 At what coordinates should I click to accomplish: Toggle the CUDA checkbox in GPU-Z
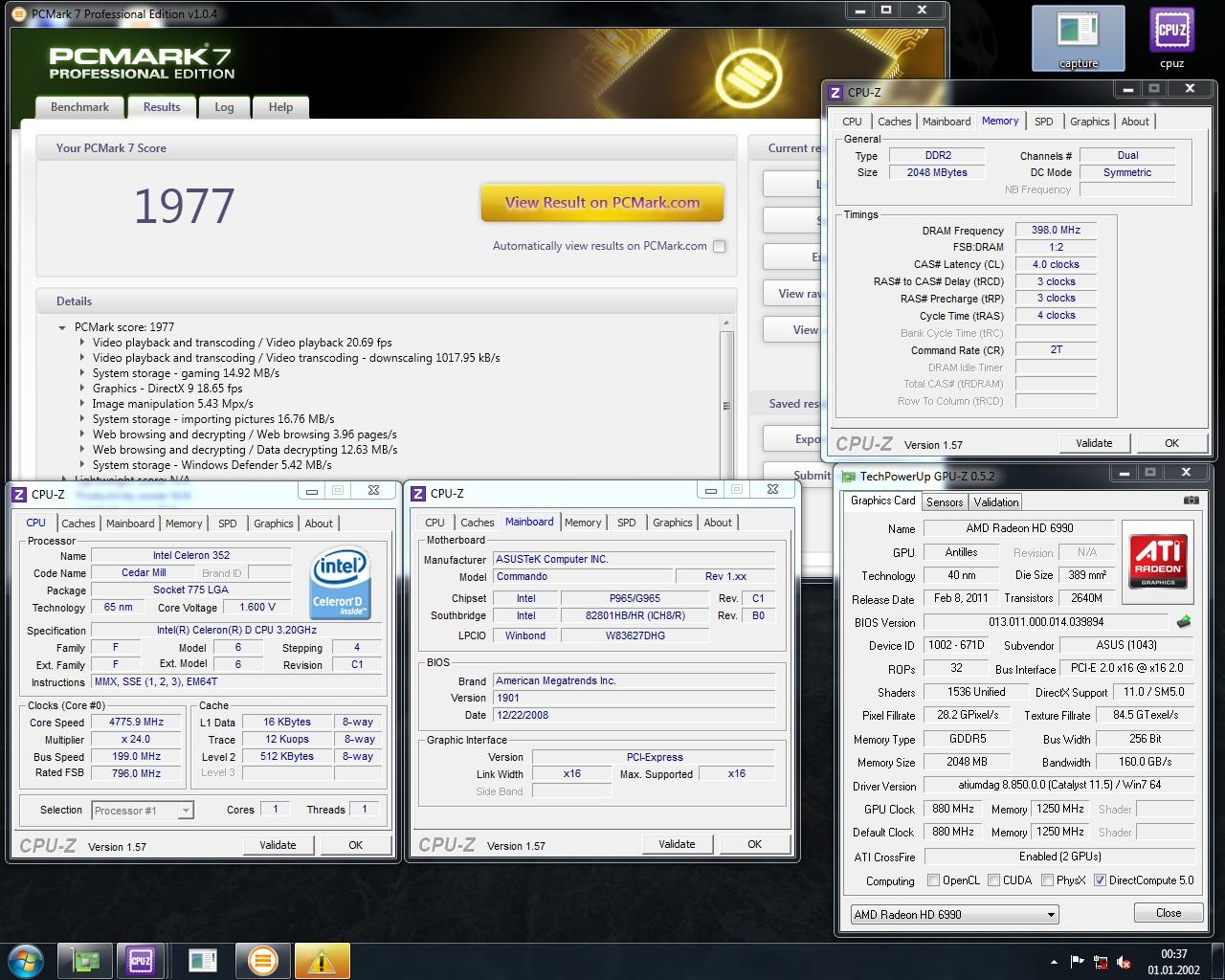pos(994,880)
